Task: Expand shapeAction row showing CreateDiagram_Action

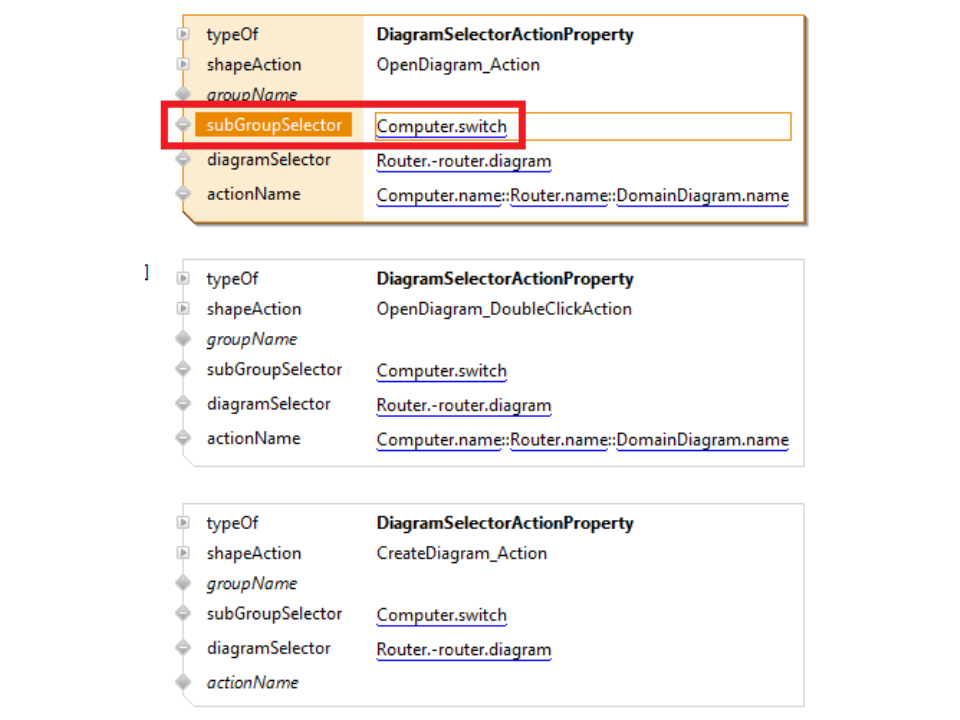Action: [x=182, y=553]
